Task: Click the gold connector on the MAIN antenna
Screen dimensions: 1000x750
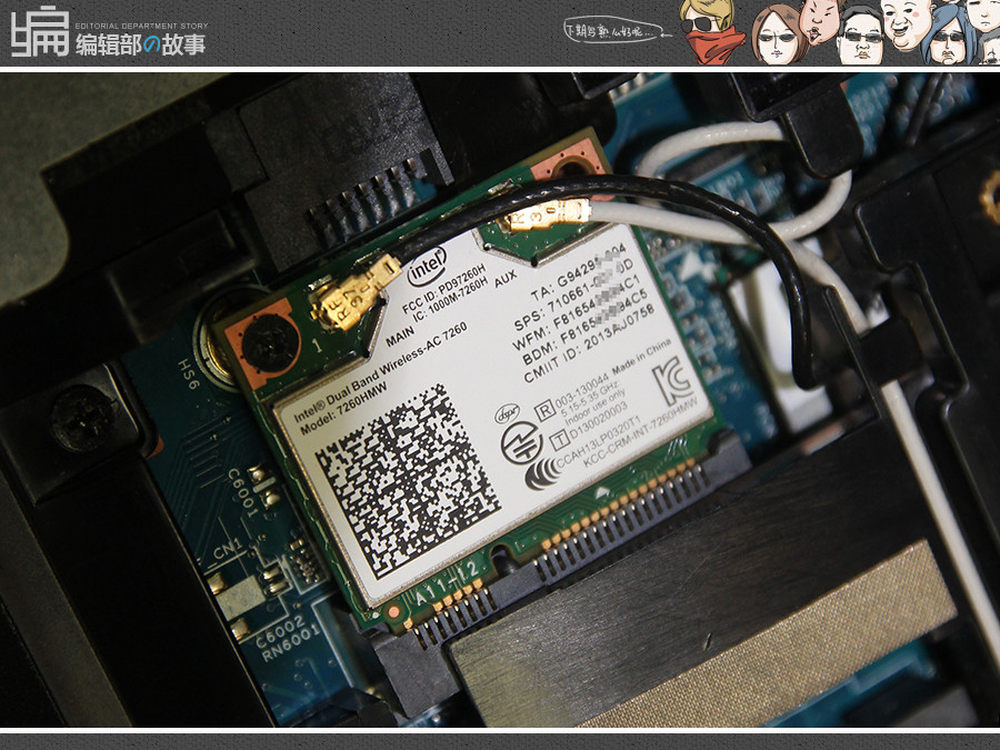Action: (355, 293)
